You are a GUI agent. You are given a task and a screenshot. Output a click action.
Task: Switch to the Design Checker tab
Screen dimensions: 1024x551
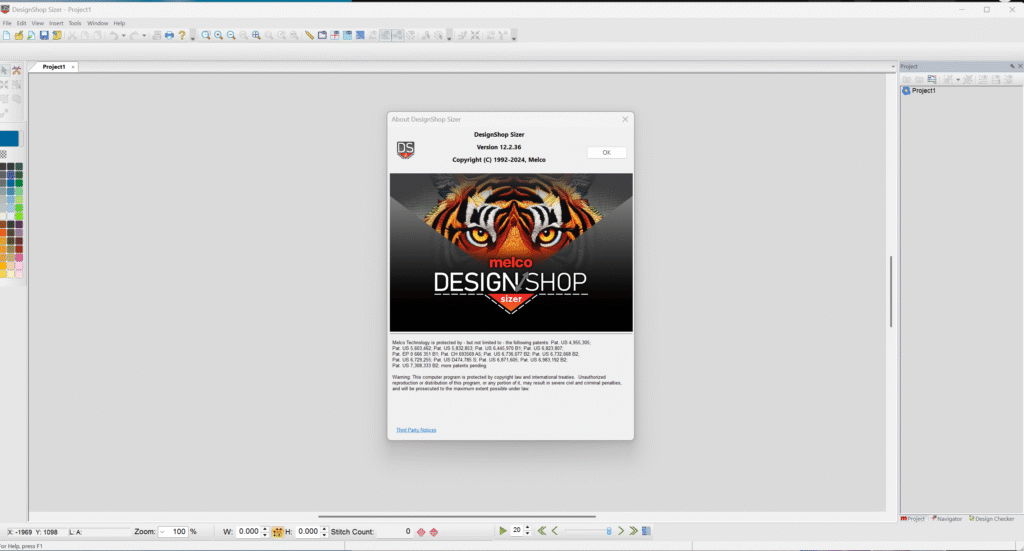pyautogui.click(x=991, y=518)
